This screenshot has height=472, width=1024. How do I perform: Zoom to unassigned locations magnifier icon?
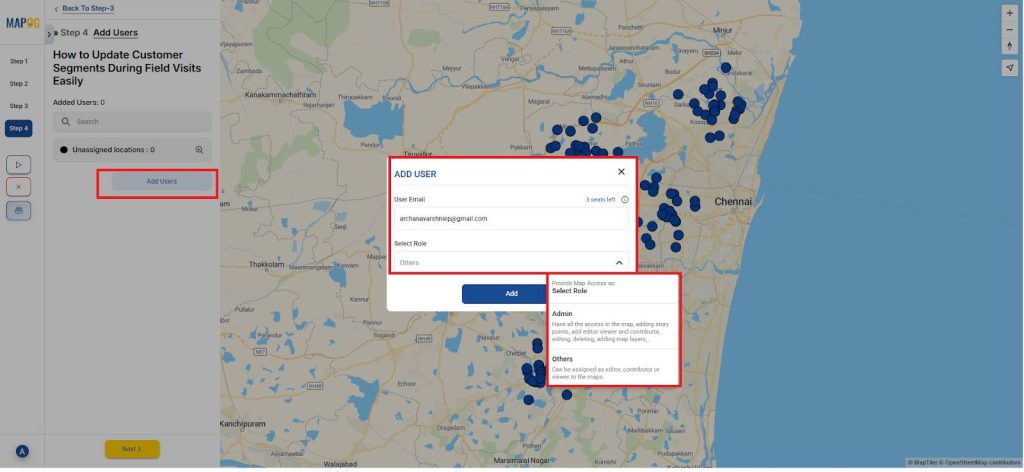click(199, 150)
